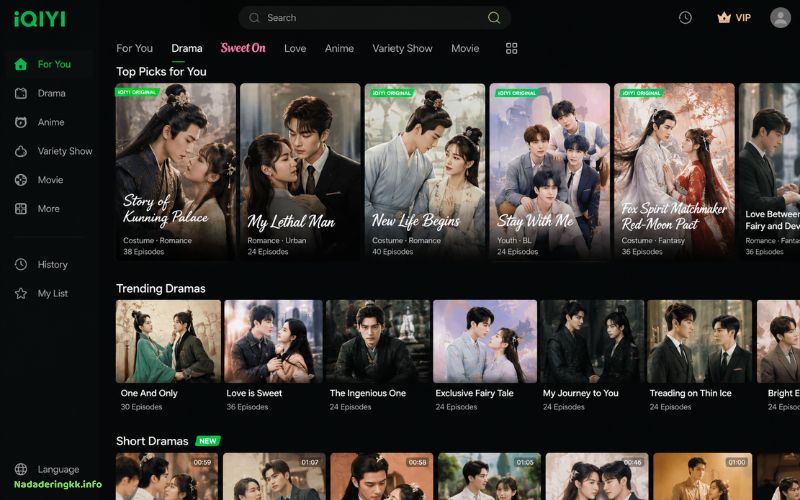Open Love Between Fairy and Devil poster
The width and height of the screenshot is (800, 500).
tap(769, 172)
